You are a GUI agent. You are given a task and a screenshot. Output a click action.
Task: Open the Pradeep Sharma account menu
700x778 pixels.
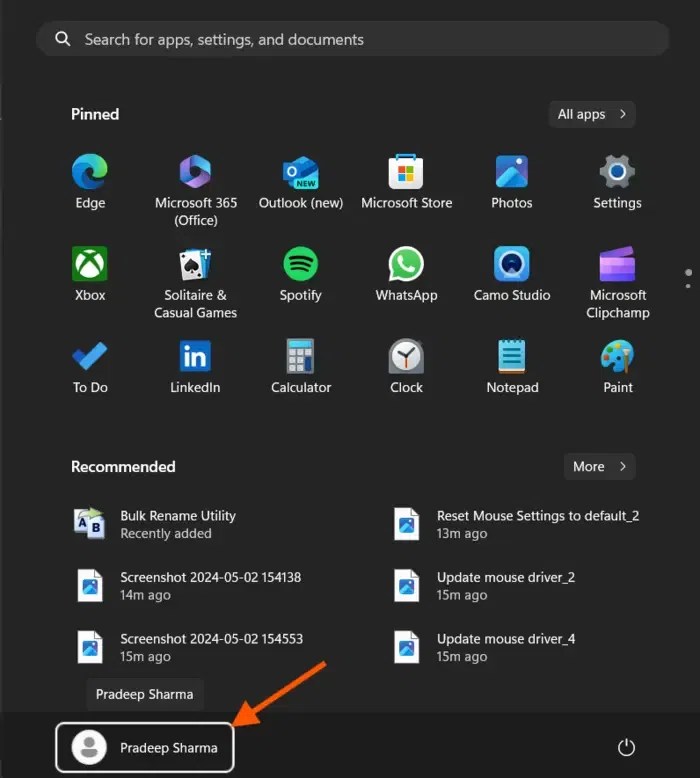144,747
